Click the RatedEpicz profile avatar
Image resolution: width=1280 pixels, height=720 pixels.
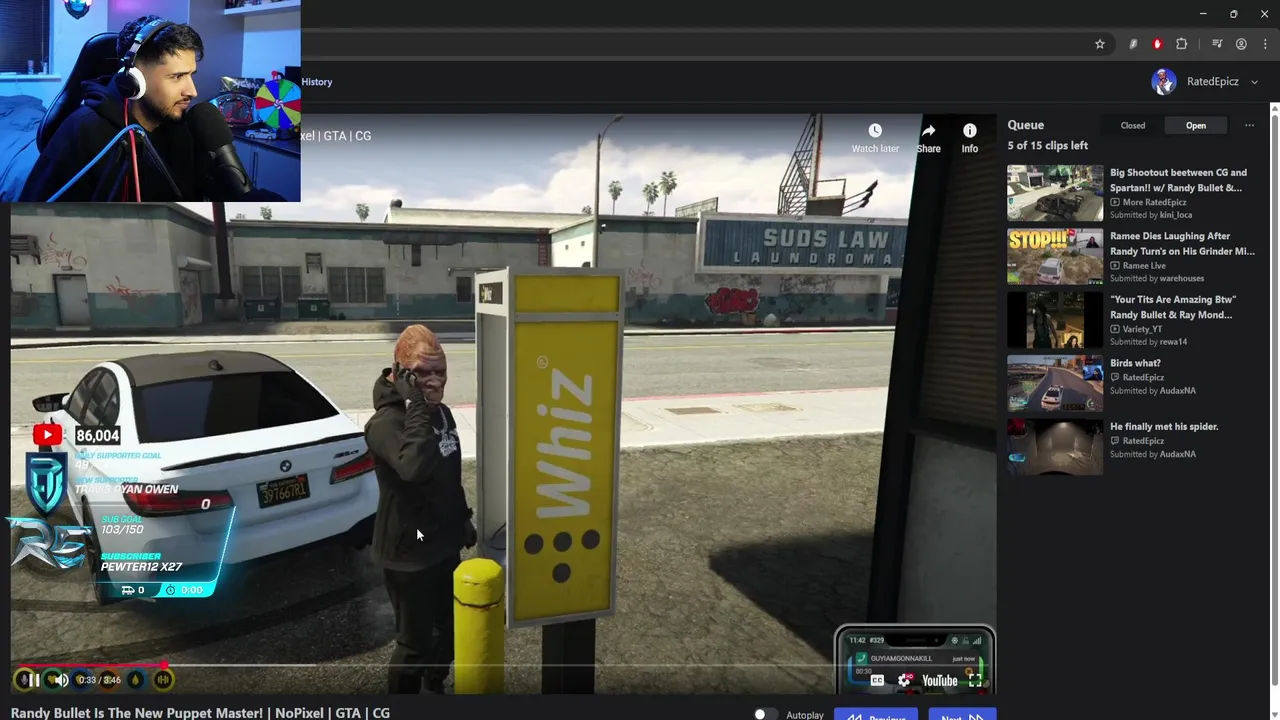1164,82
